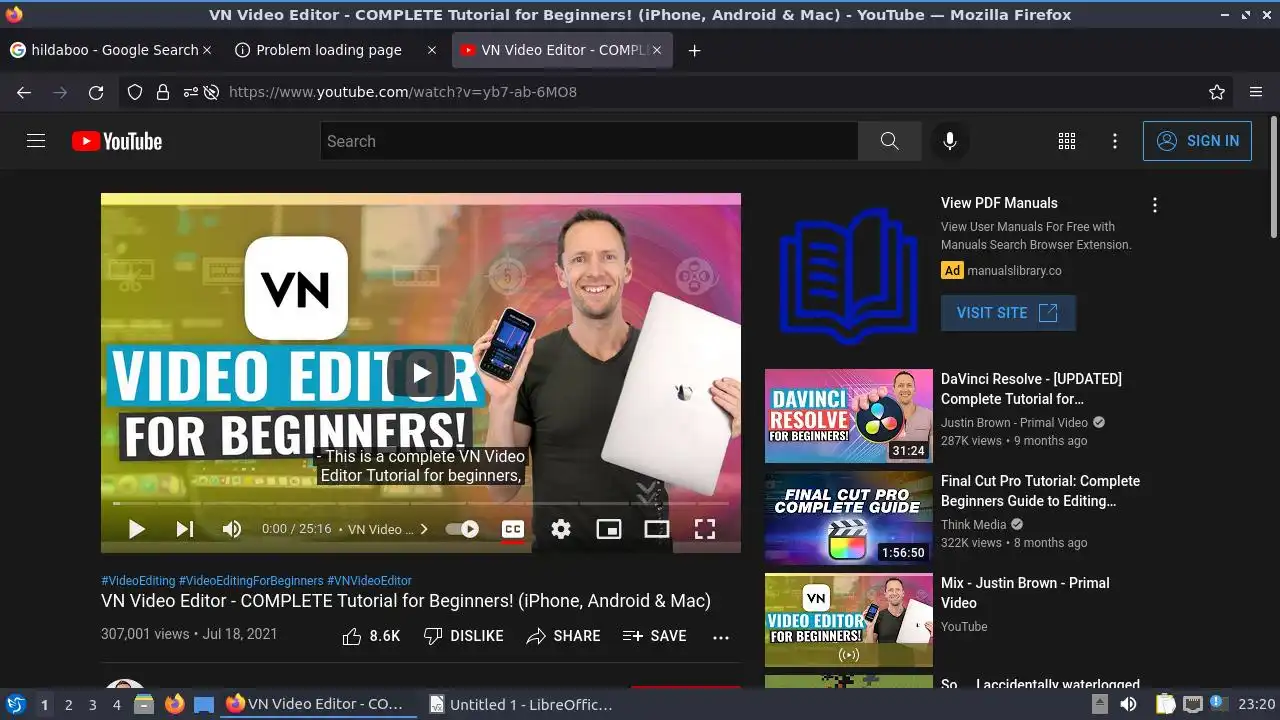Click the network tray icon
This screenshot has width=1280, height=720.
tap(1193, 704)
